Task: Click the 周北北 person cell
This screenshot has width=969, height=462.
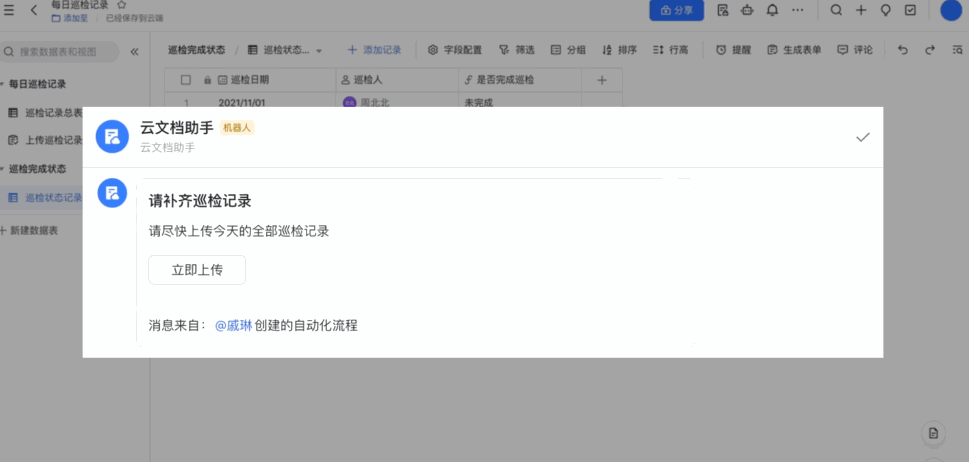Action: click(365, 102)
